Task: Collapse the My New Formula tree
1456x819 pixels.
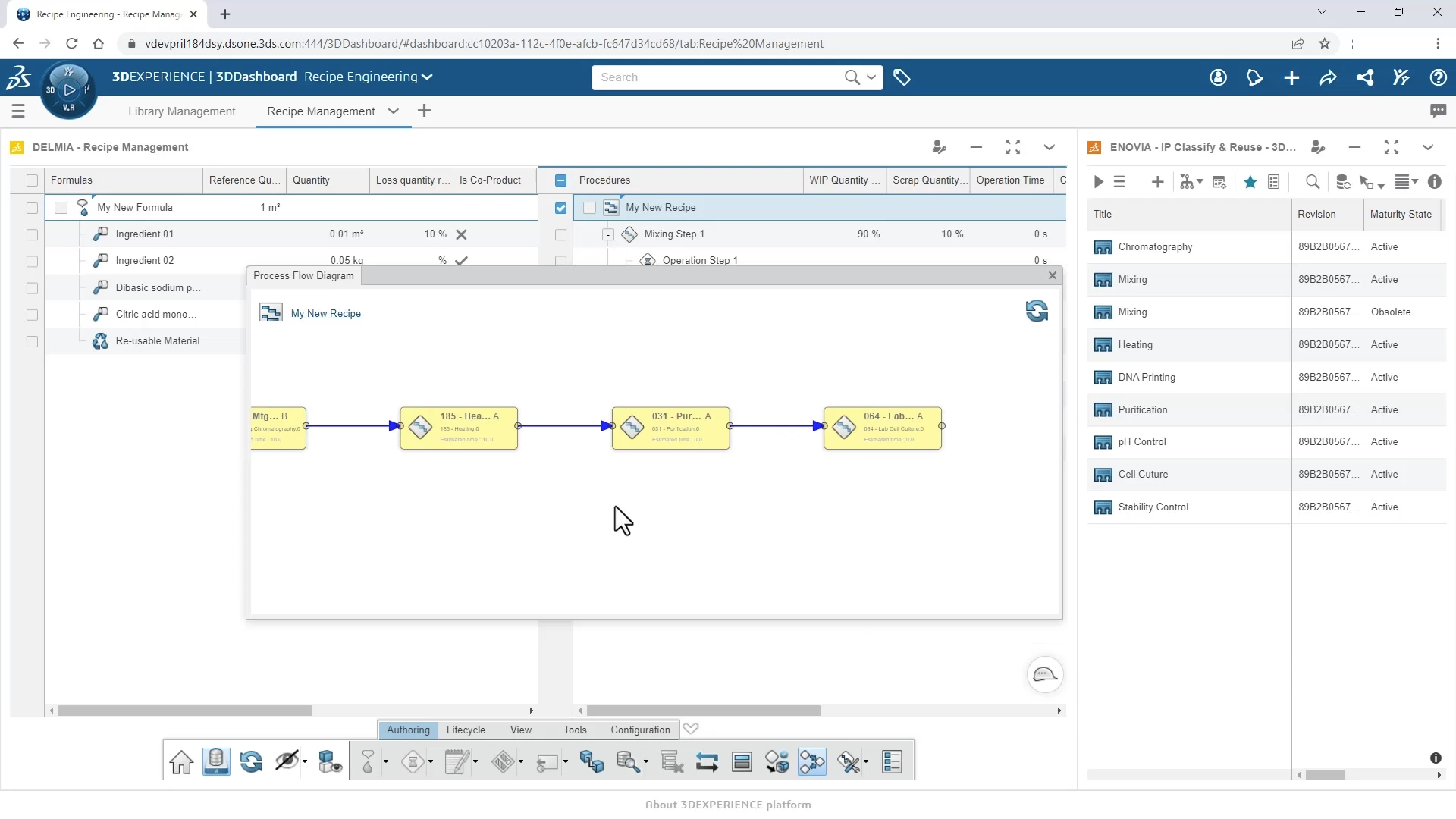Action: coord(61,208)
